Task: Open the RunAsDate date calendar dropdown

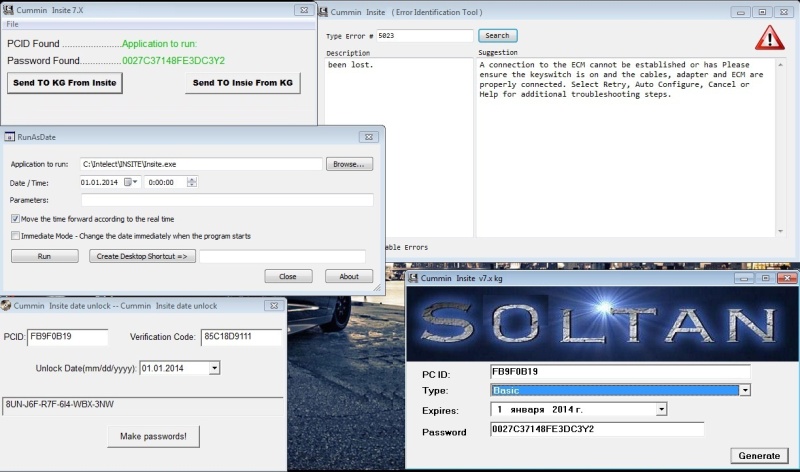Action: tap(132, 182)
